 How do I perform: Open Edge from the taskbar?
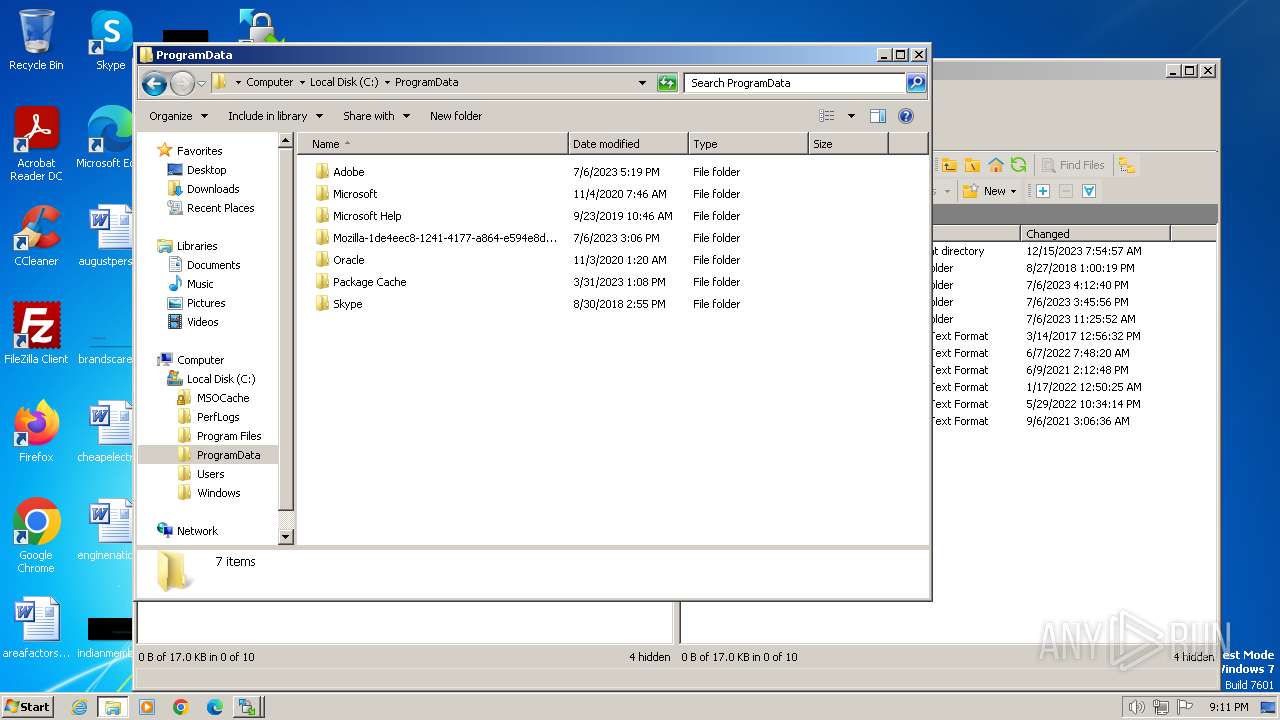[215, 707]
